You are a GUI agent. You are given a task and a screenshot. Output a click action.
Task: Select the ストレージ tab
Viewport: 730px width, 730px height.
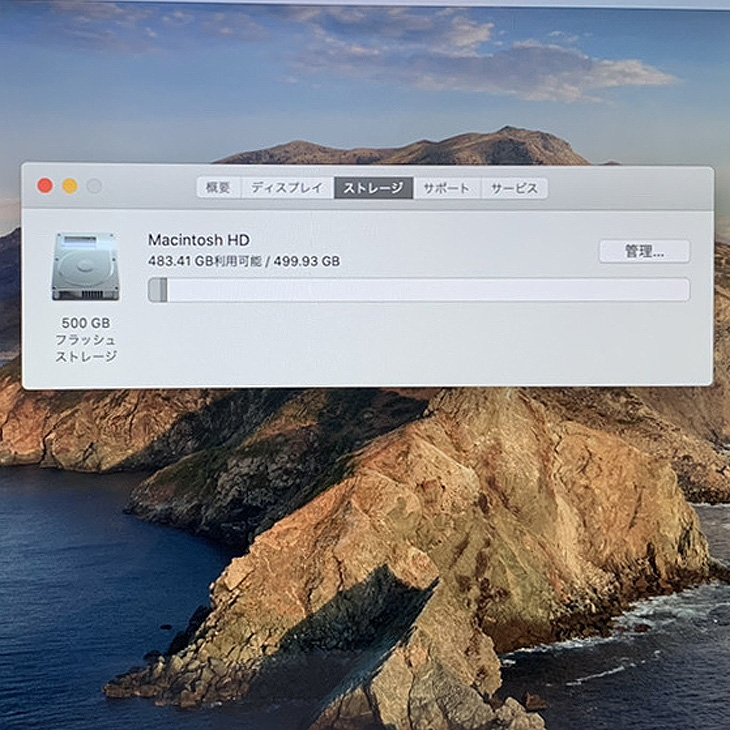(x=373, y=188)
